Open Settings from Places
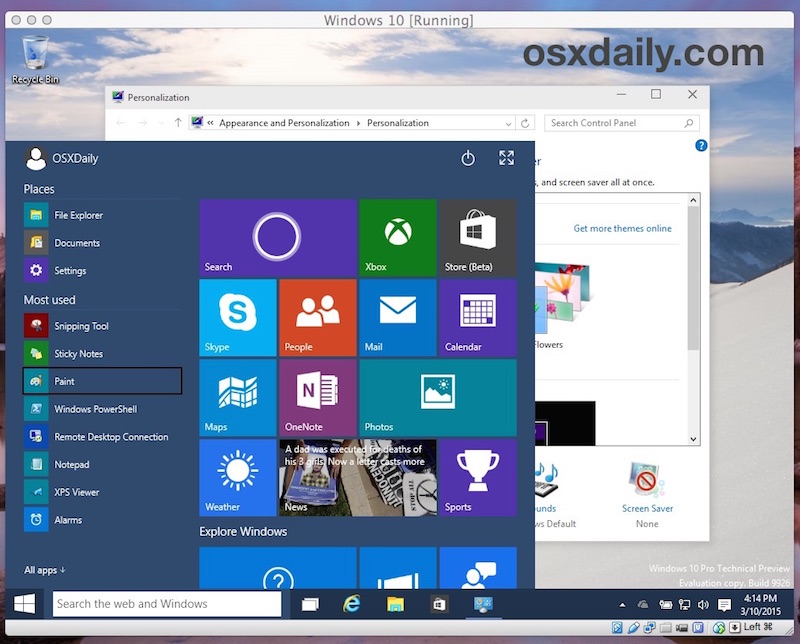 (x=102, y=270)
